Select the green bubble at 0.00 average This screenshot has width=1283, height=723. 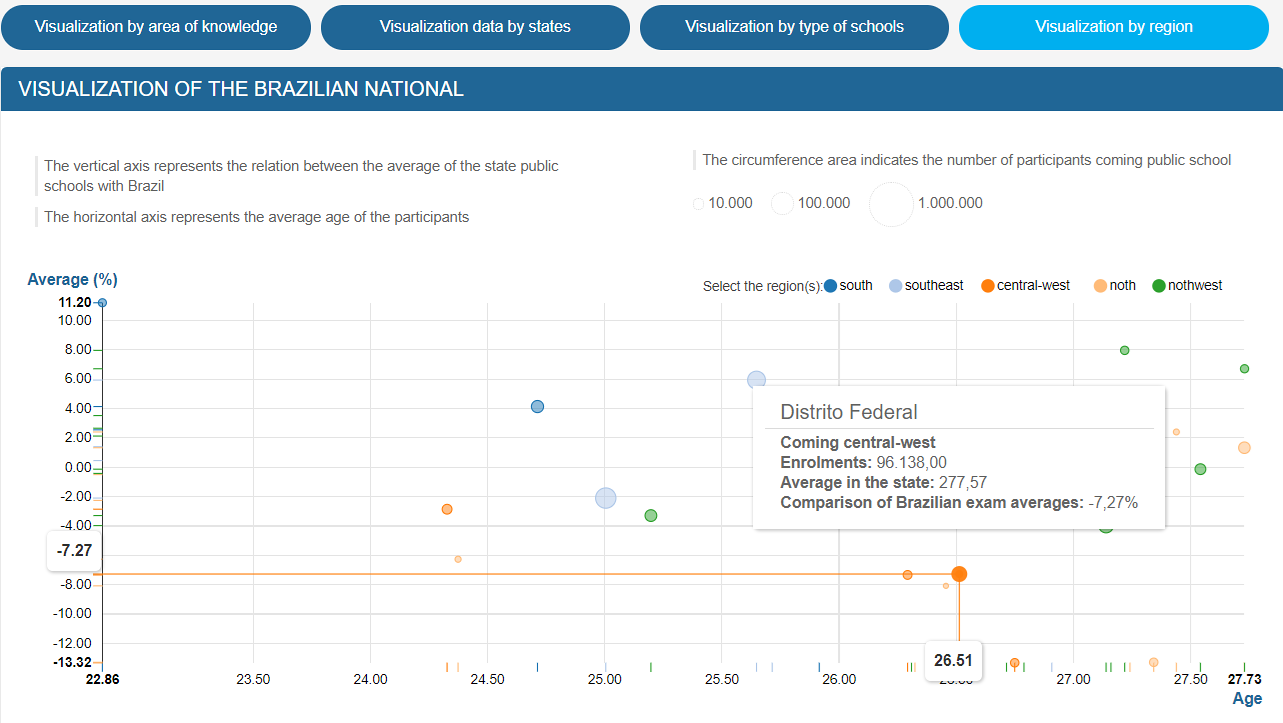click(x=1200, y=469)
